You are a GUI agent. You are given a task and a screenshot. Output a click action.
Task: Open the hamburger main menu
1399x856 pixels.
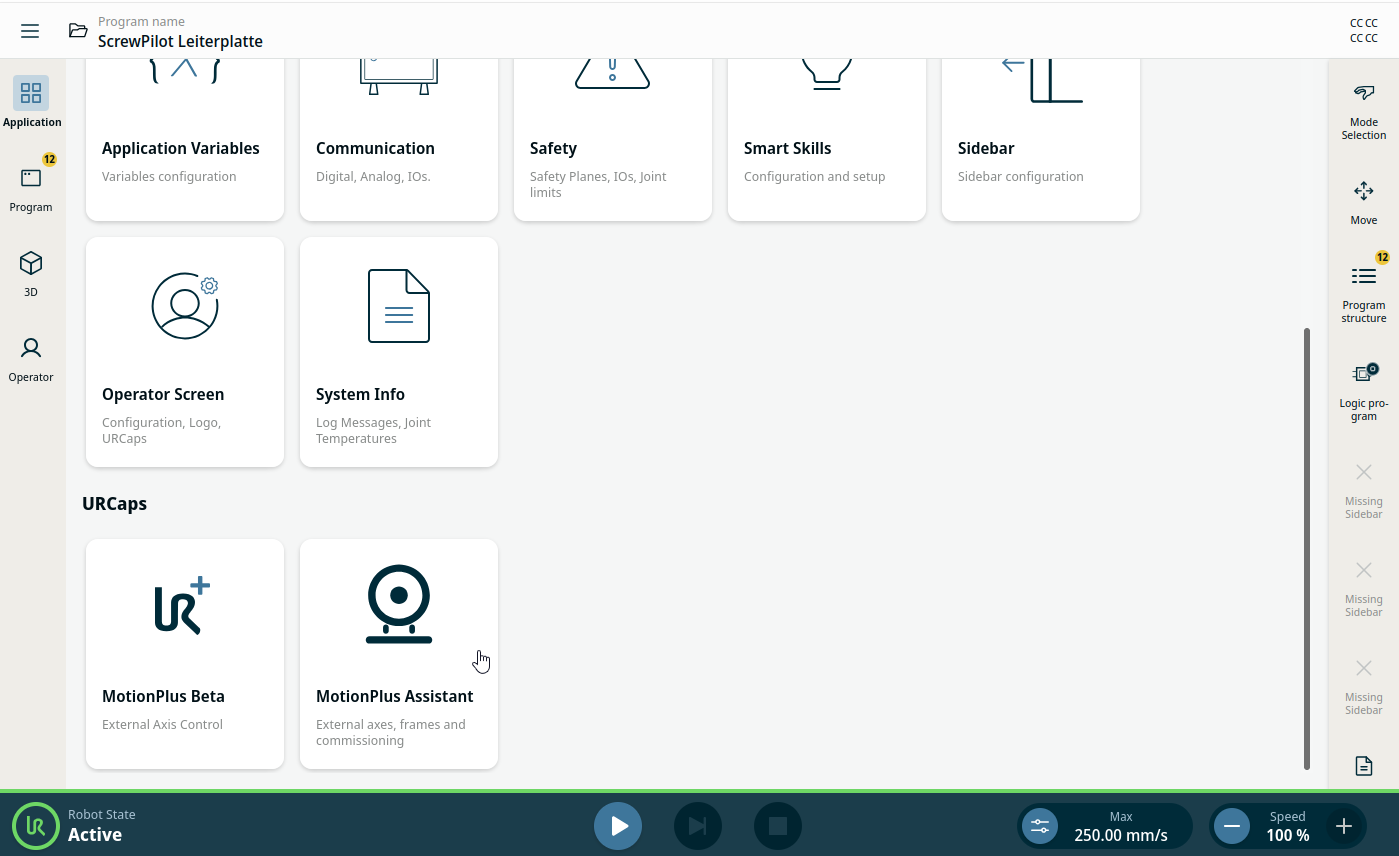(x=30, y=31)
